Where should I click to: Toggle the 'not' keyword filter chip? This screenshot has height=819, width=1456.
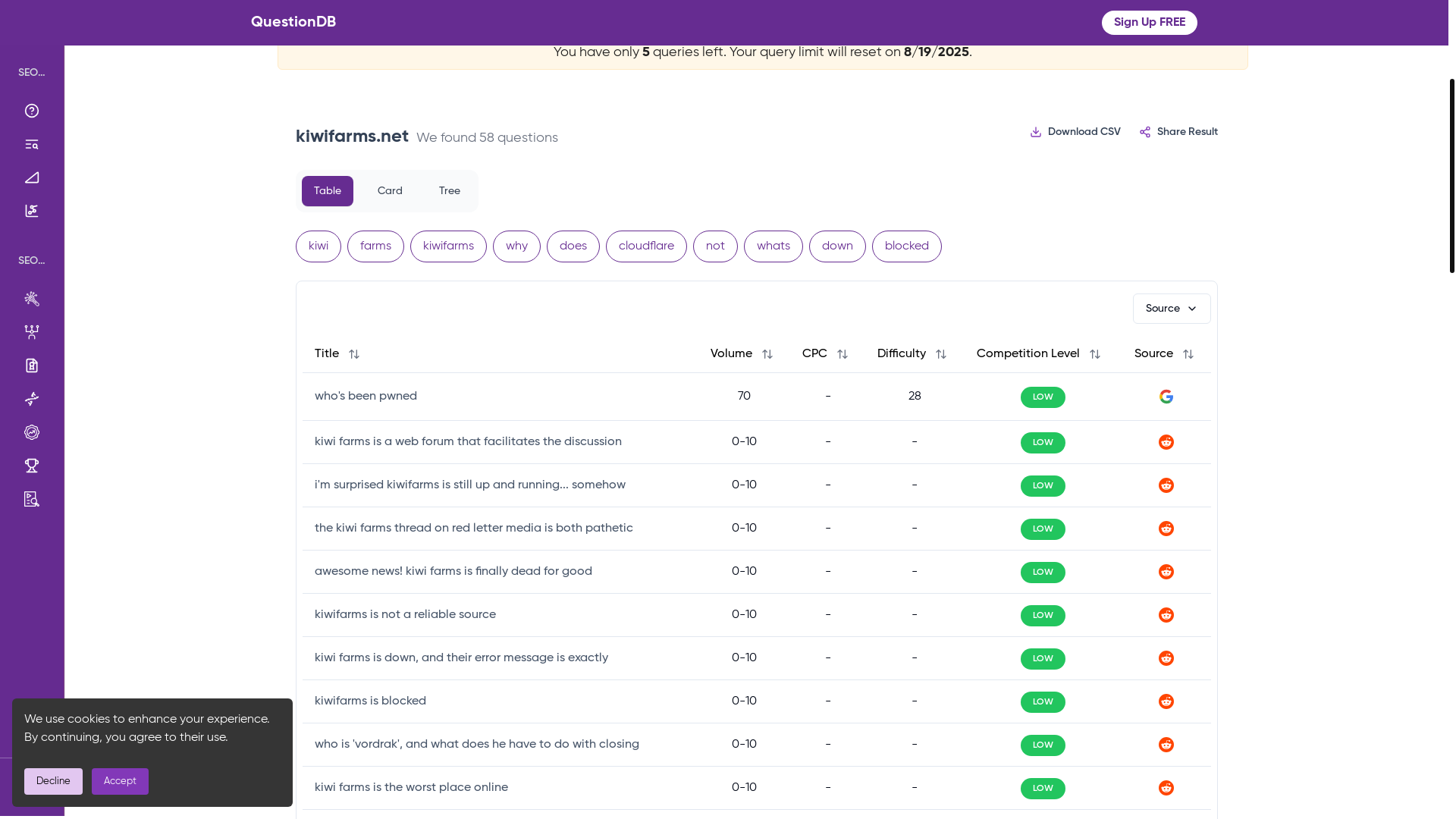[715, 246]
